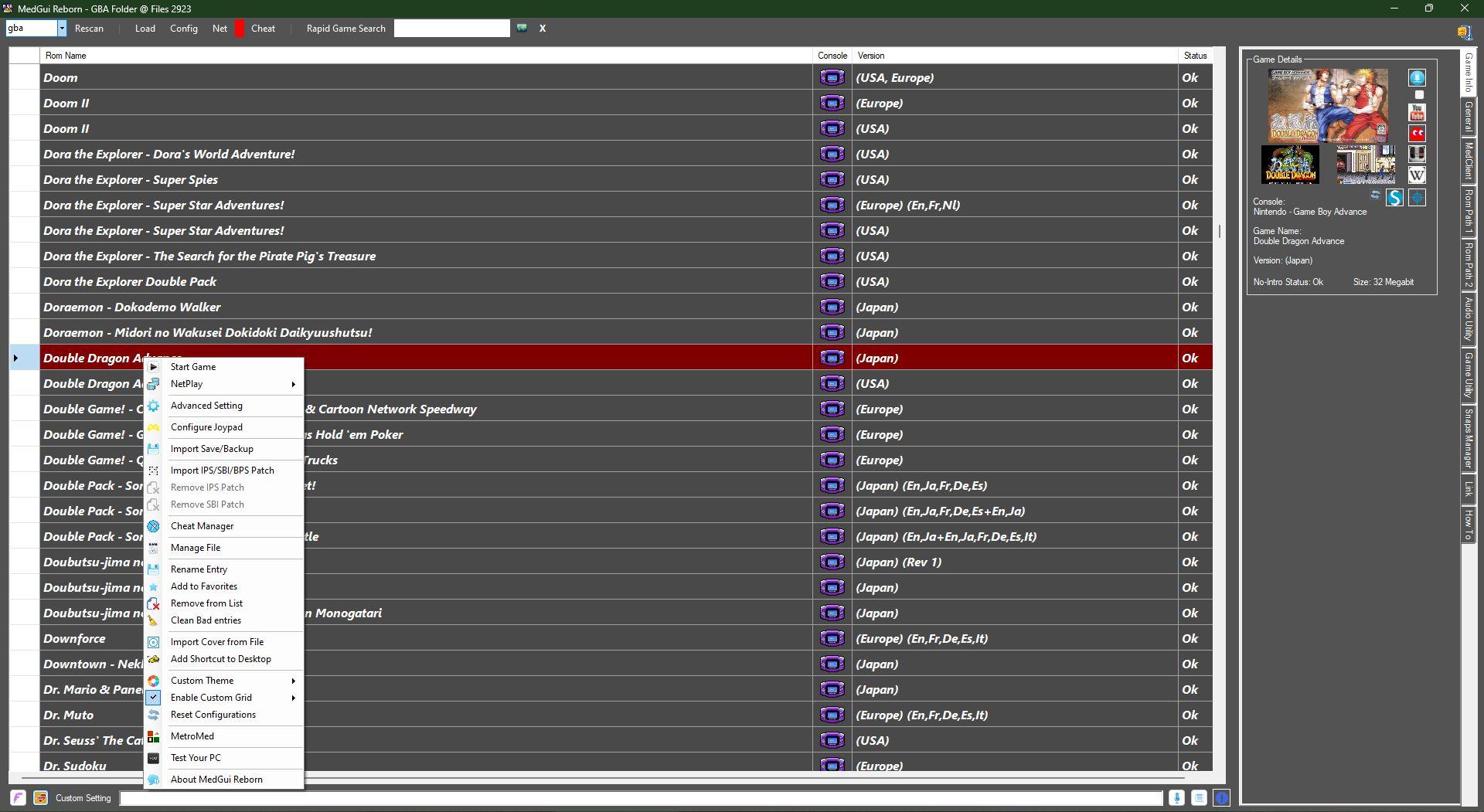Screen dimensions: 1484x812
Task: Click the purple F icon in bottom bar
Action: point(18,797)
